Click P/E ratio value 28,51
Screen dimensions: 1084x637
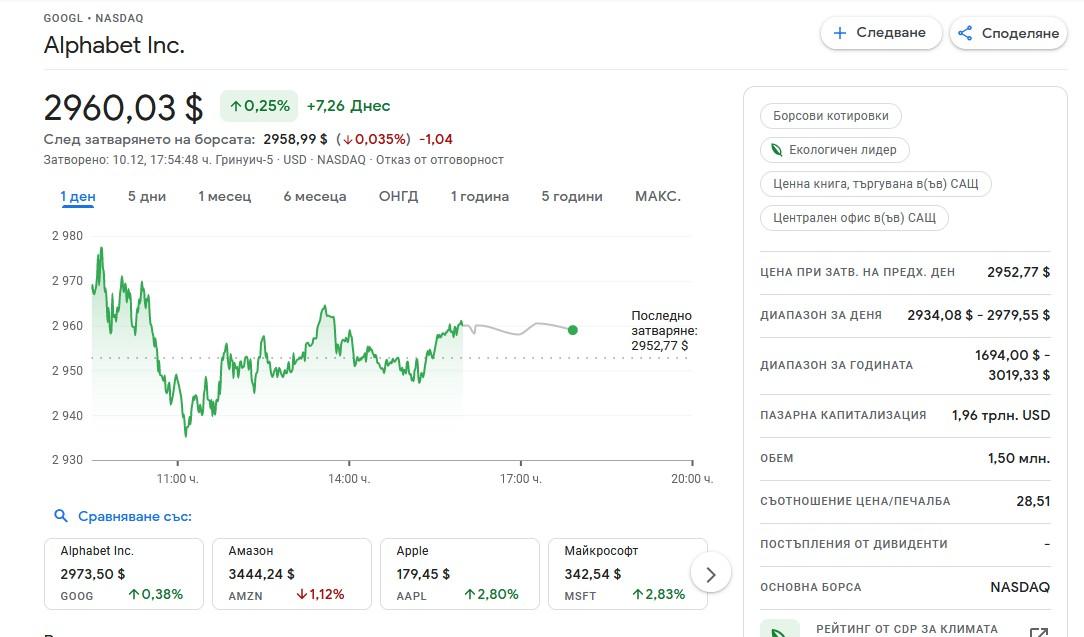1033,501
